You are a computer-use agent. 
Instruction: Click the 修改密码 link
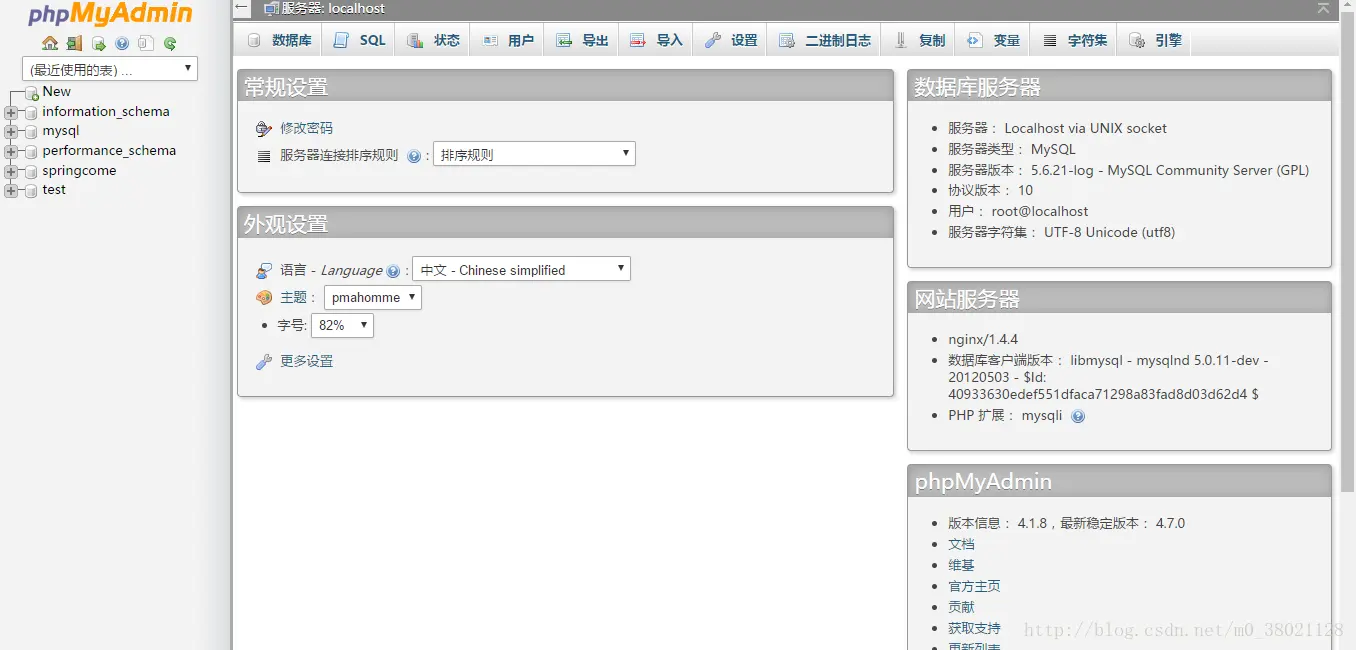tap(306, 128)
